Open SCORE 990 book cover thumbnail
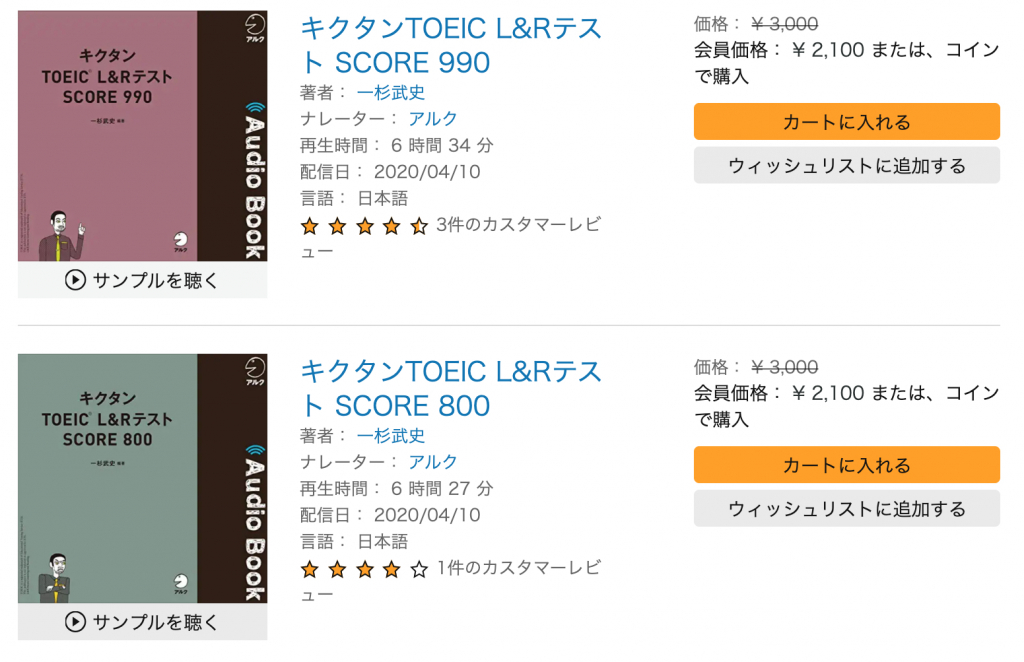1024x662 pixels. click(x=142, y=135)
